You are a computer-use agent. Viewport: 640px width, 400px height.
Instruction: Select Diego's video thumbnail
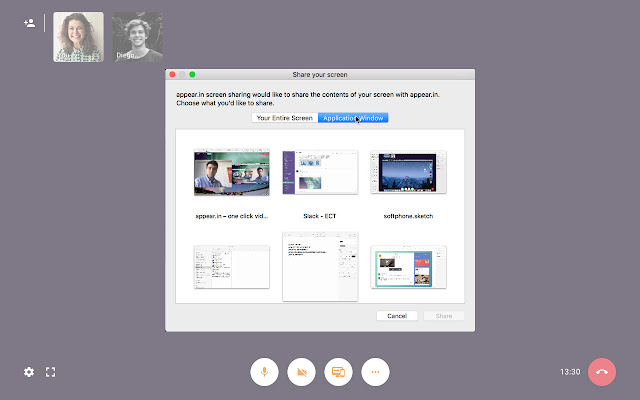(x=138, y=37)
